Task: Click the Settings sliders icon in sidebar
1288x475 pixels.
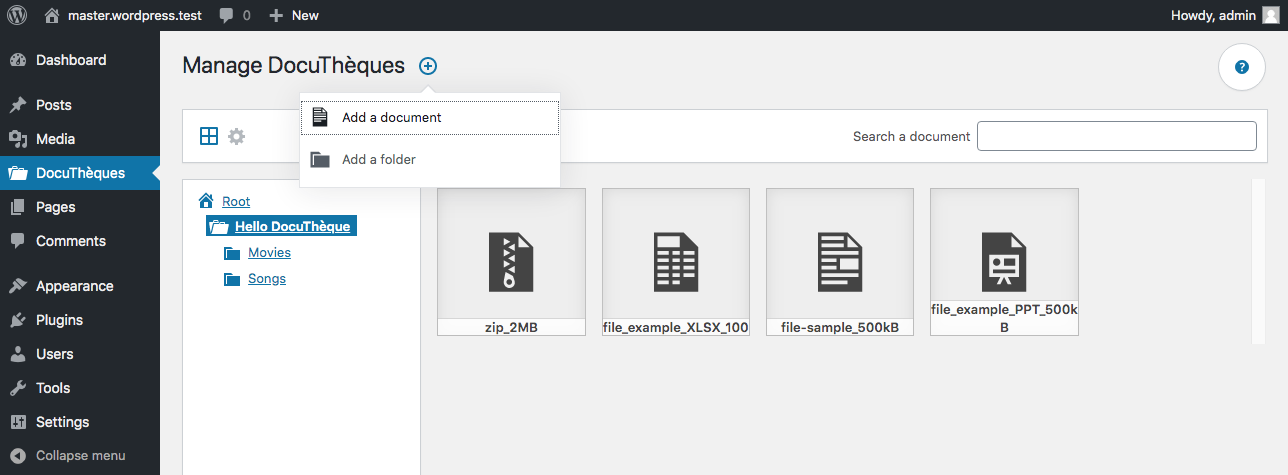Action: click(x=18, y=422)
